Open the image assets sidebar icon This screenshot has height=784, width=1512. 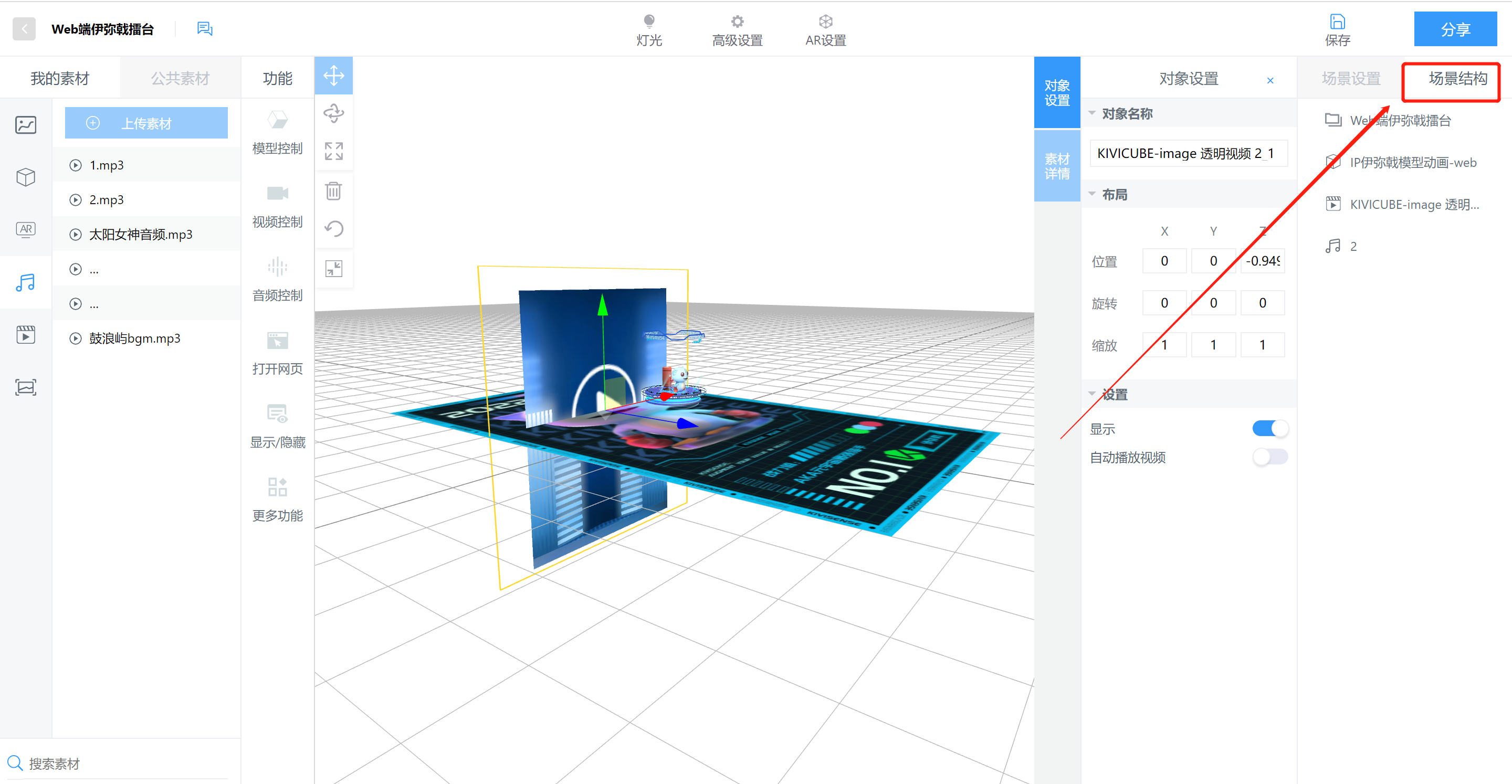tap(26, 124)
